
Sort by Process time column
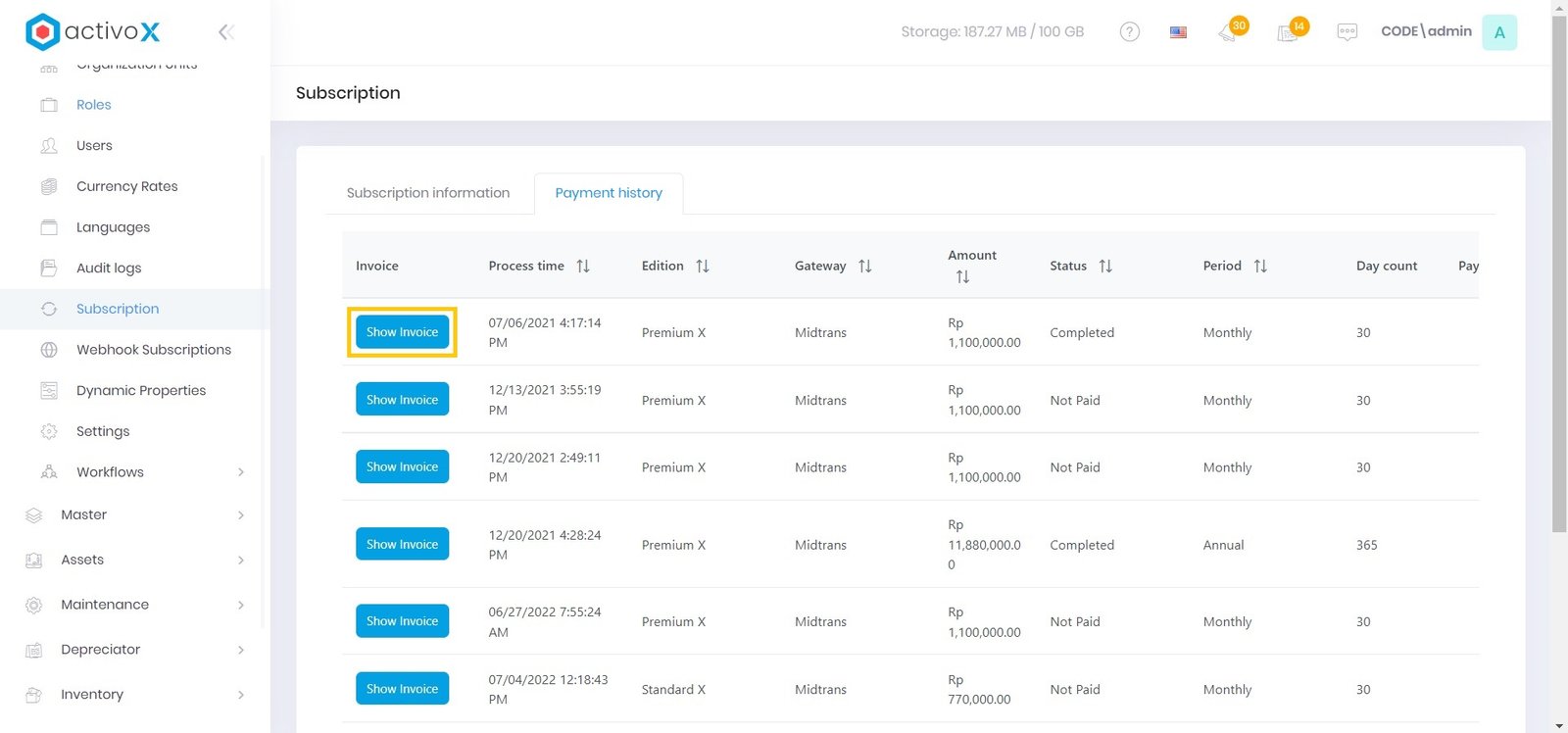point(583,266)
